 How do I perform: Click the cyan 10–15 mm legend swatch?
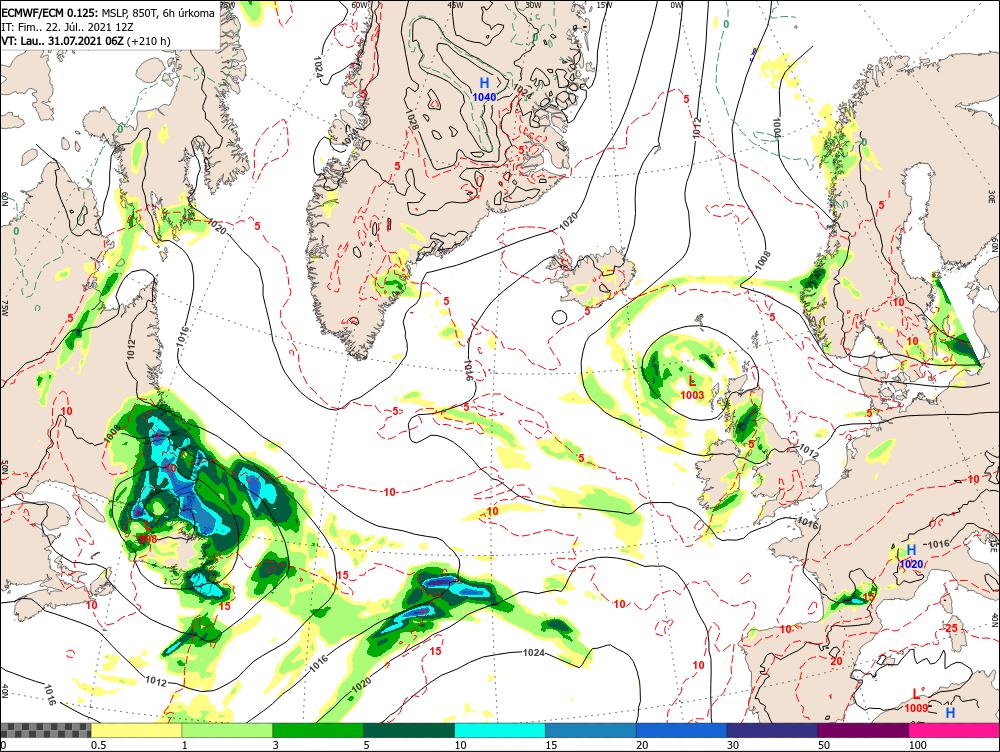500,730
